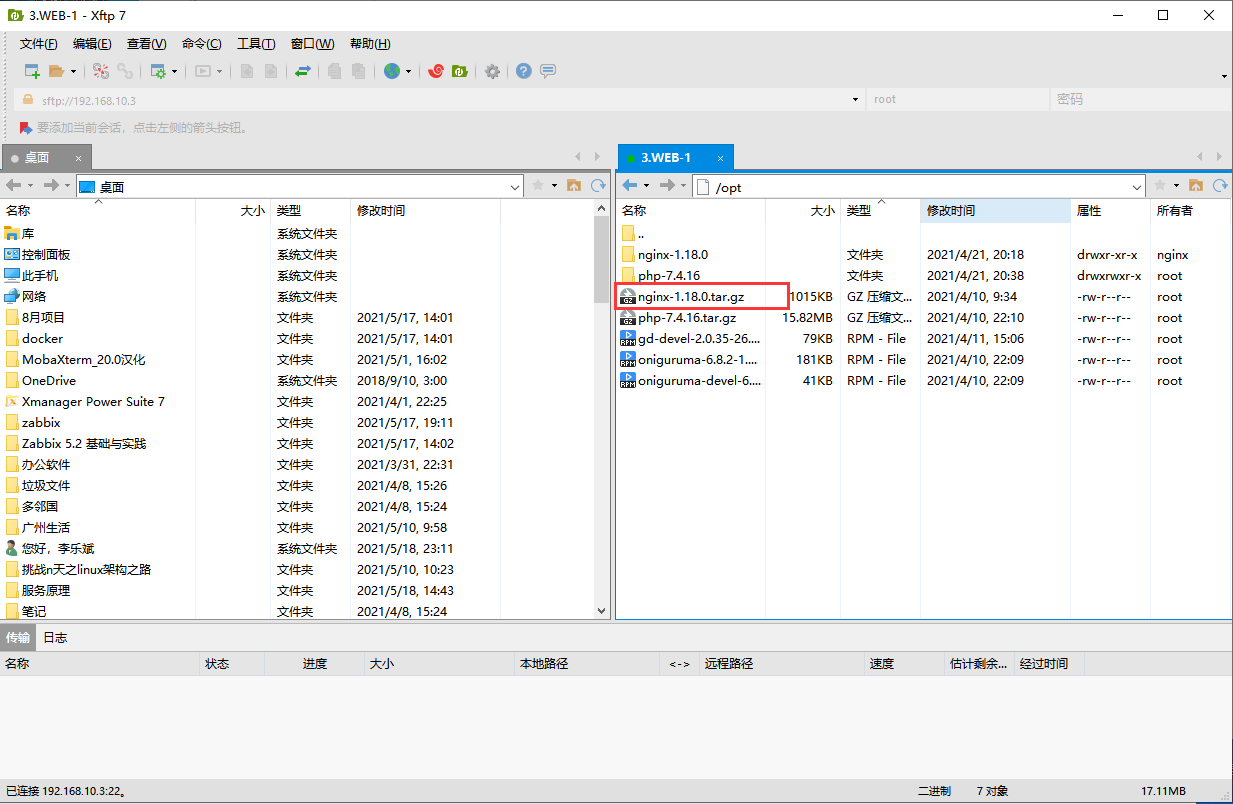Open toolbar overflow options arrow
Viewport: 1233px width, 804px height.
pyautogui.click(x=1225, y=77)
